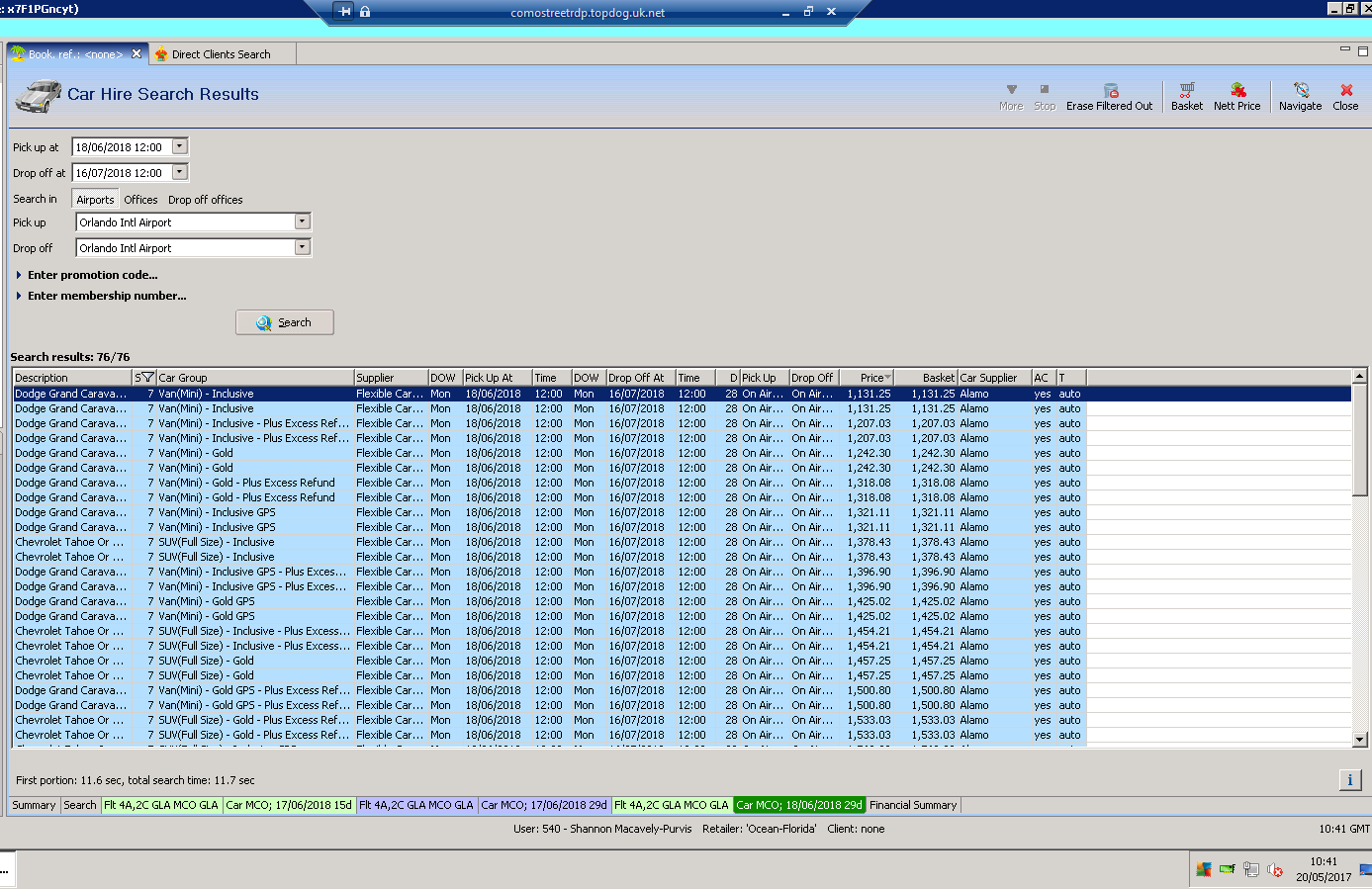
Task: Select the Drop off offices option
Action: tap(206, 200)
